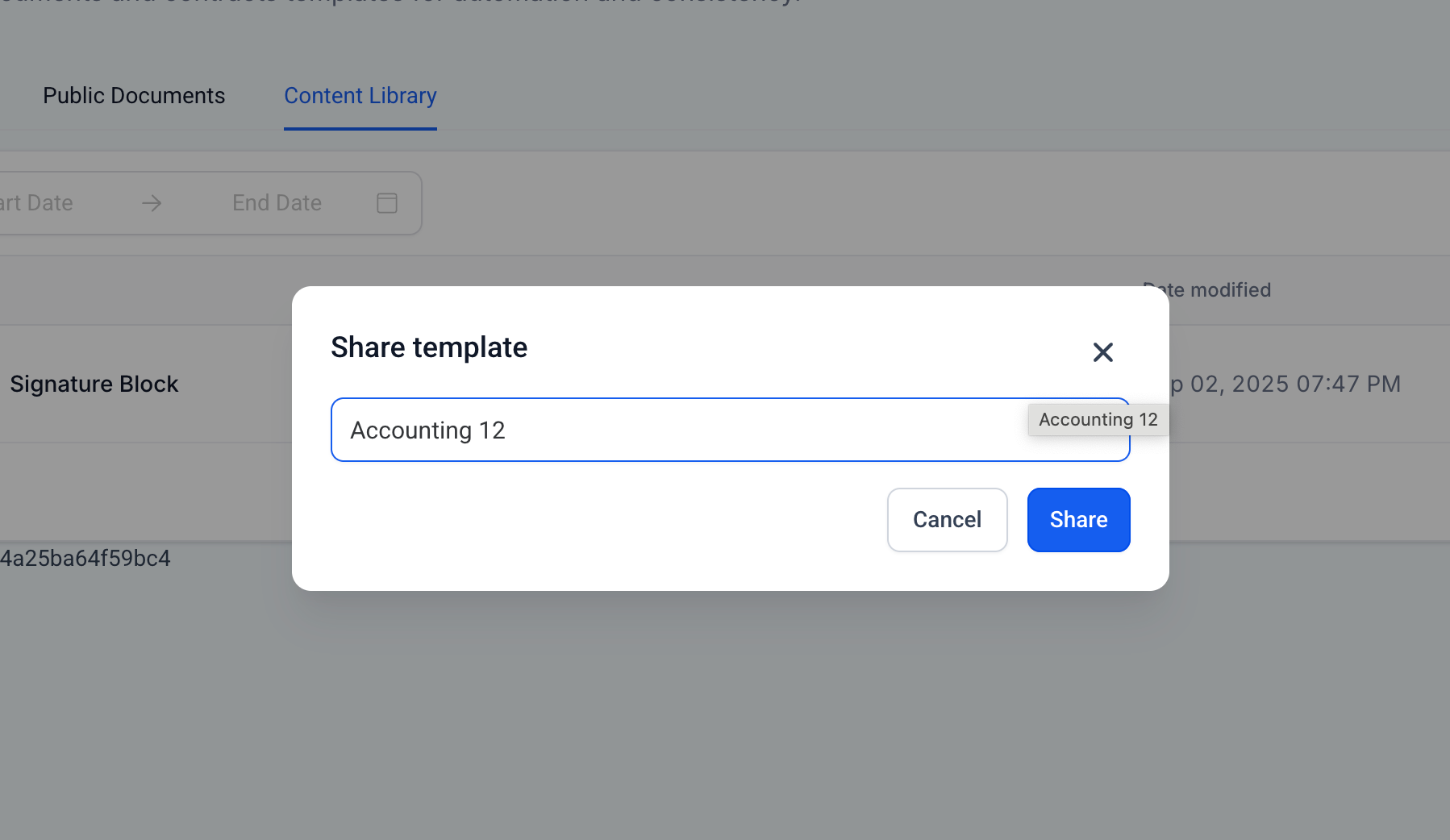This screenshot has height=840, width=1450.
Task: Click the dimmed backdrop below the dialog
Action: pos(726,709)
